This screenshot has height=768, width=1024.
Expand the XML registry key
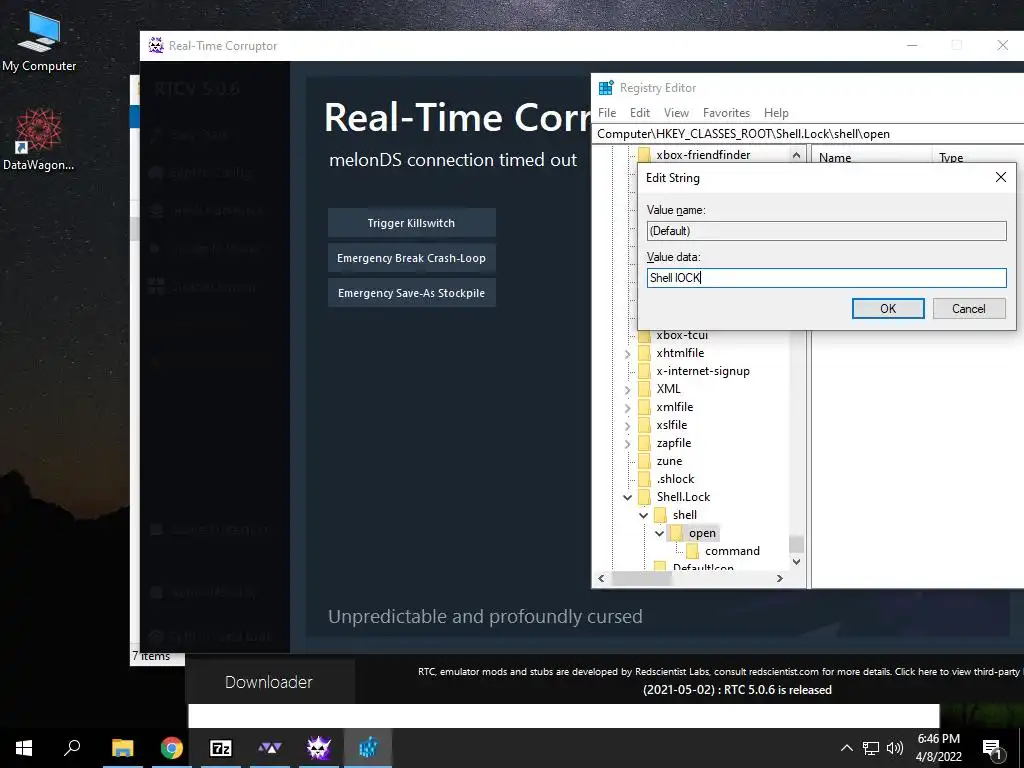click(628, 389)
